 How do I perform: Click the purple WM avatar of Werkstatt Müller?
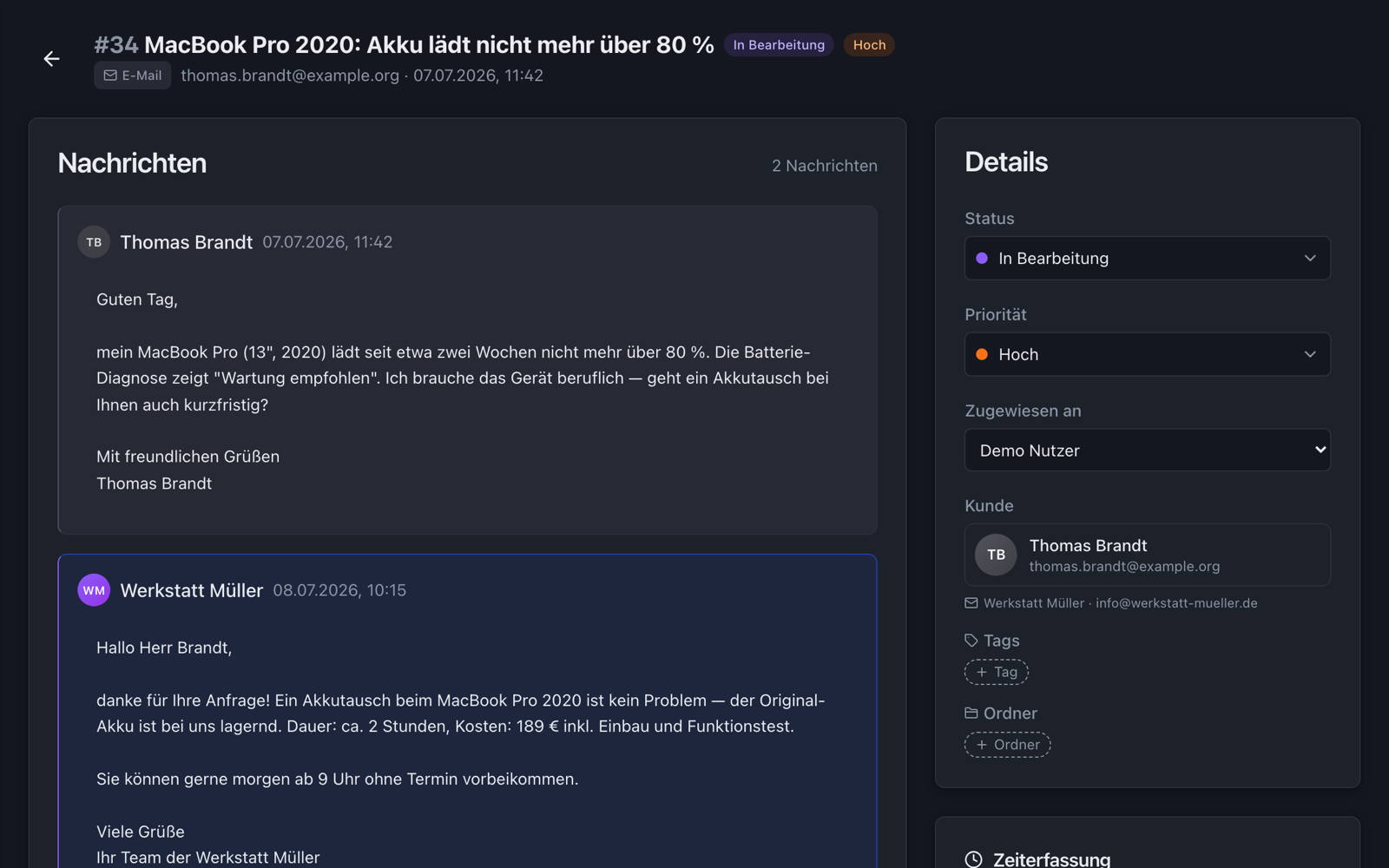[94, 590]
